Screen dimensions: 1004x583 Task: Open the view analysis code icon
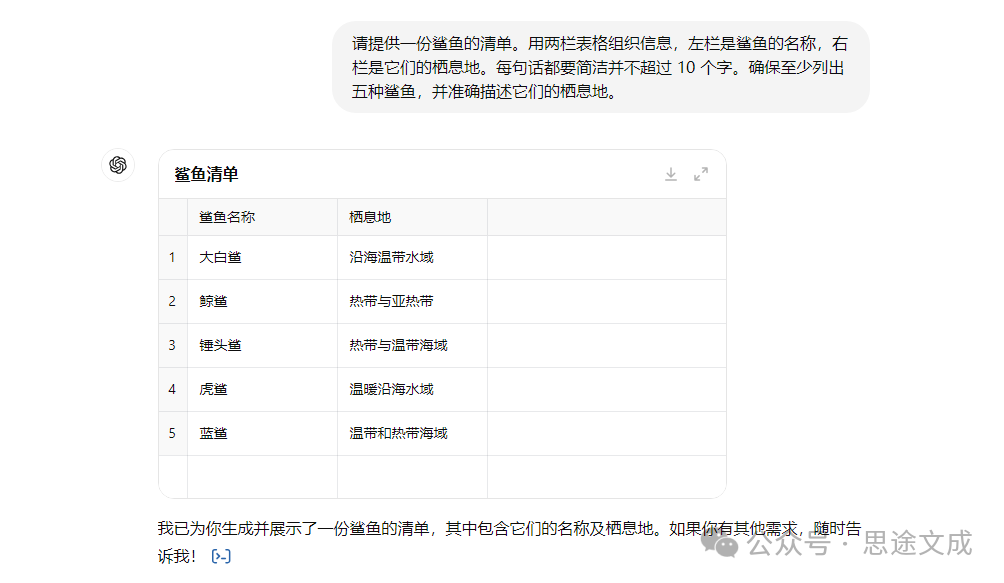pyautogui.click(x=222, y=556)
